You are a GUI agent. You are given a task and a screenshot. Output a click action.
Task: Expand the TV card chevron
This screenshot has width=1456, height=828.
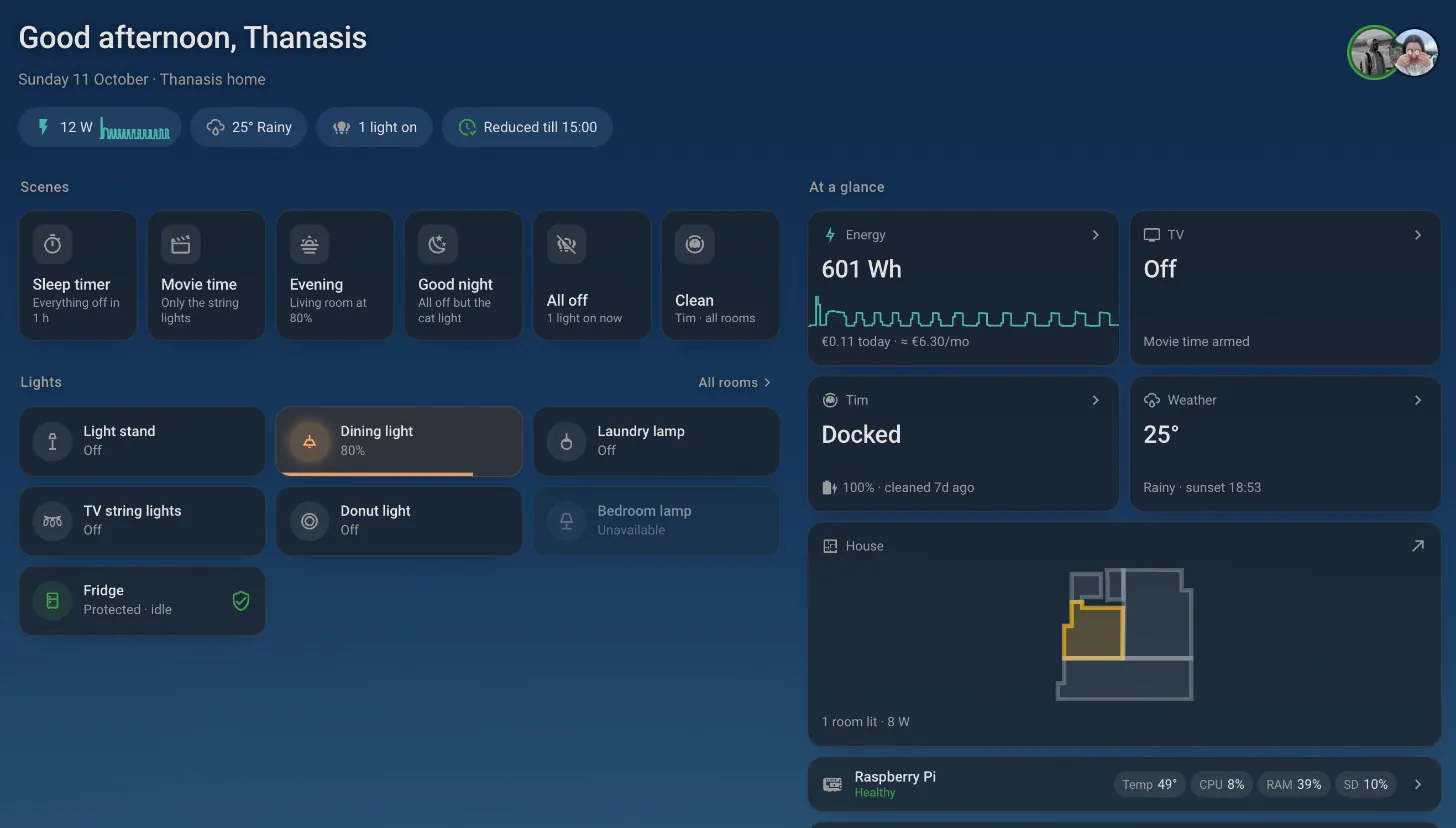pos(1417,235)
